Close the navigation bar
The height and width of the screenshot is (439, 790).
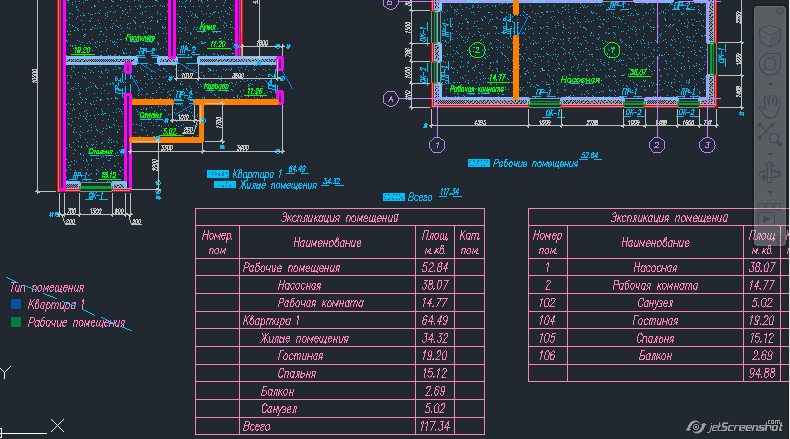pyautogui.click(x=782, y=12)
